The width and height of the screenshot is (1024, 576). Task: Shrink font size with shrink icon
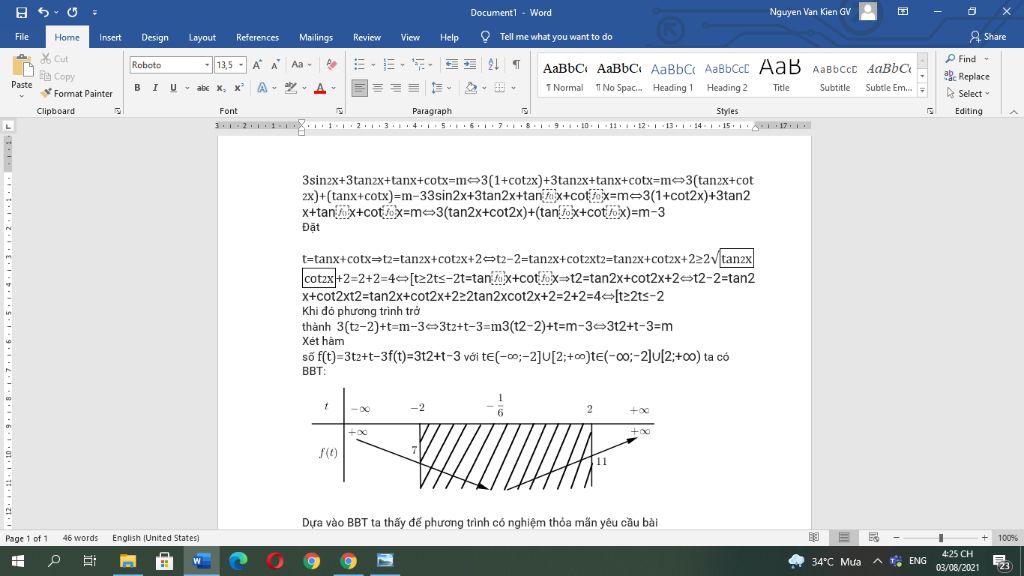(x=275, y=65)
